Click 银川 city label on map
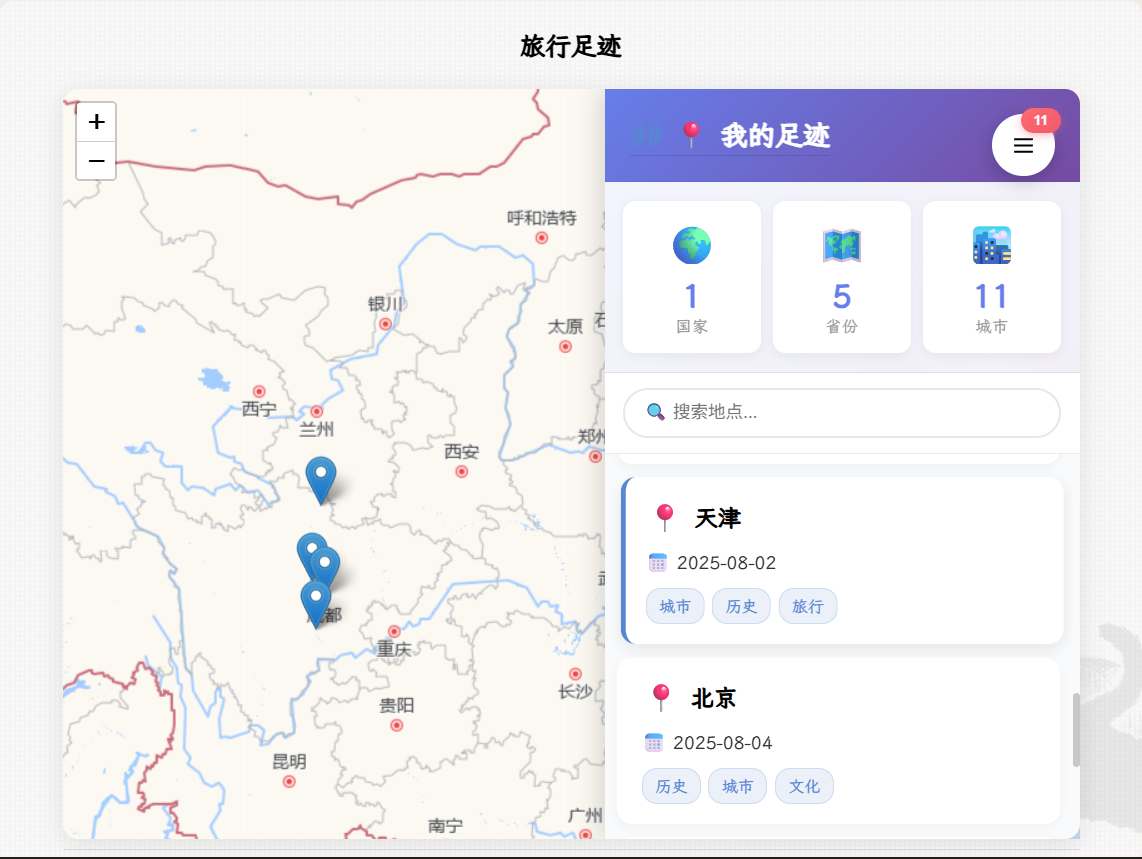The height and width of the screenshot is (859, 1142). click(x=385, y=303)
